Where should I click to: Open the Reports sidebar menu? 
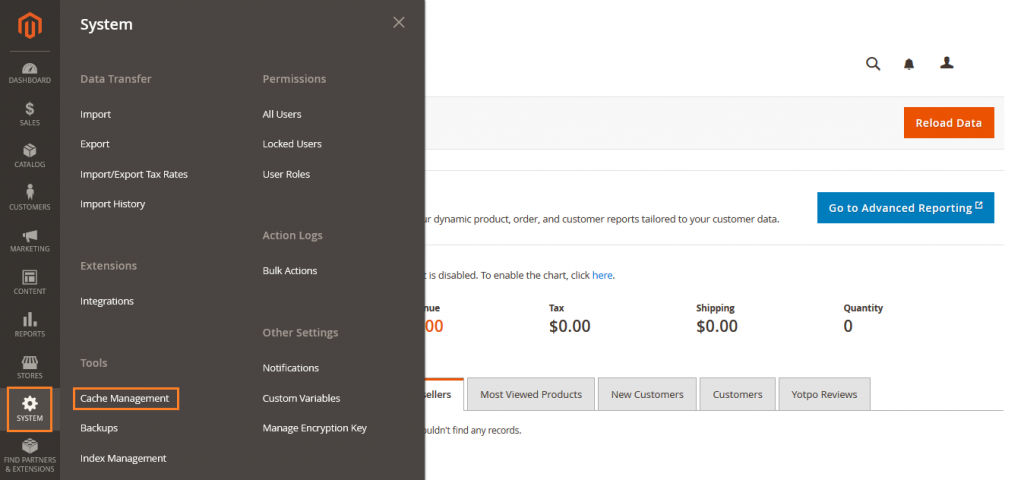pyautogui.click(x=30, y=325)
